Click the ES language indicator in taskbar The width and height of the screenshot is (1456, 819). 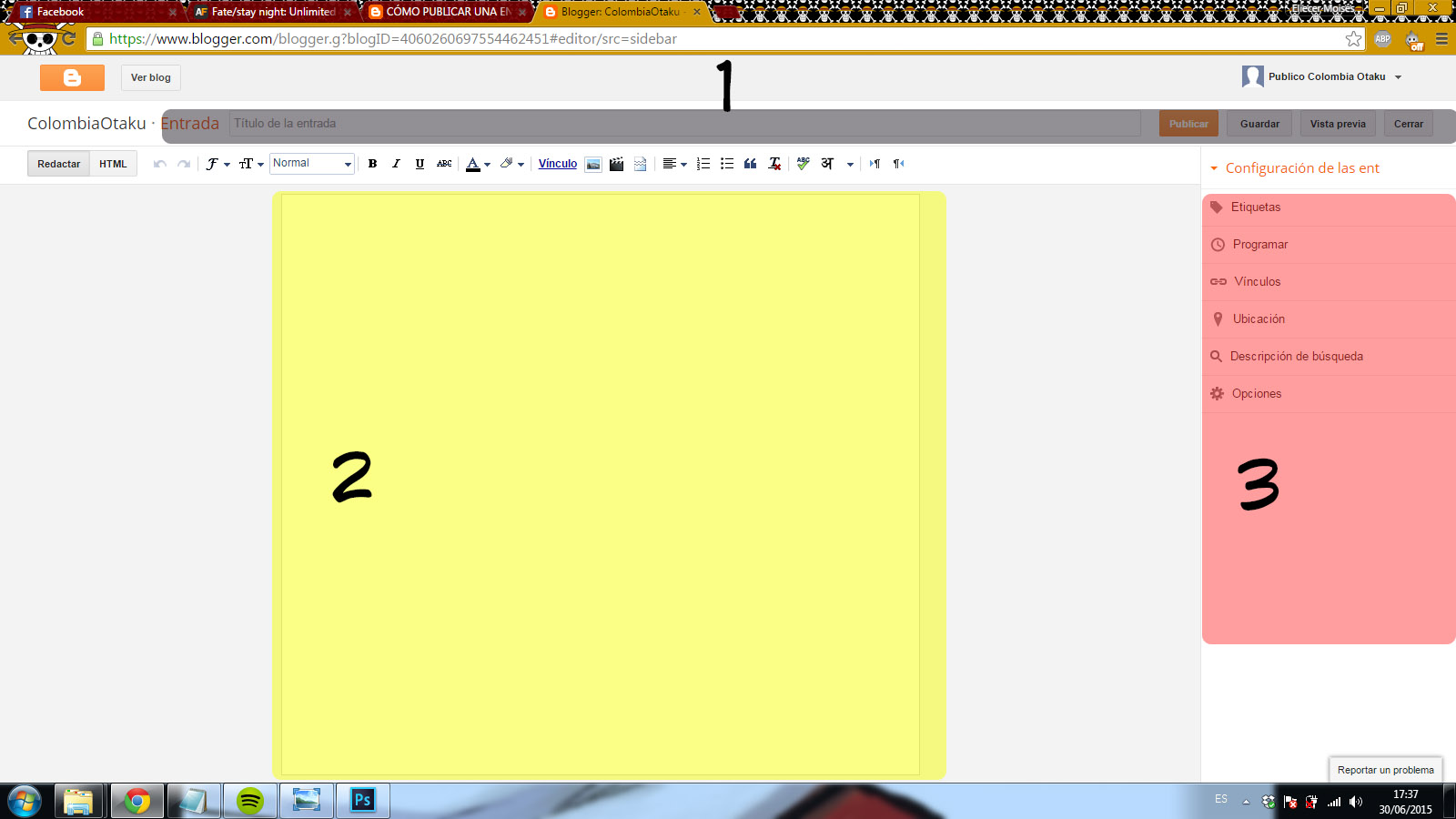(1221, 800)
